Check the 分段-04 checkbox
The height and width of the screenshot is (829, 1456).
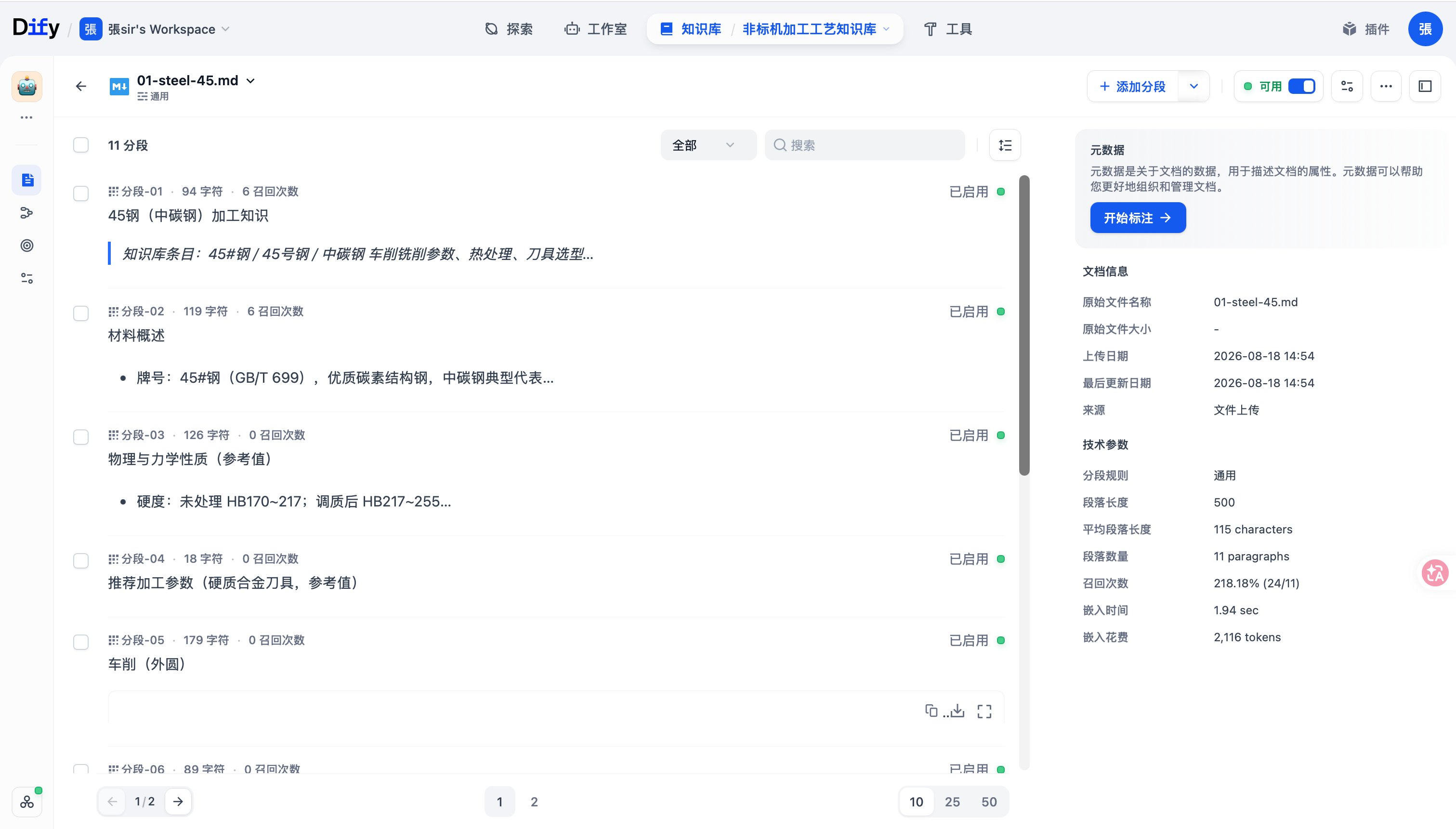81,561
